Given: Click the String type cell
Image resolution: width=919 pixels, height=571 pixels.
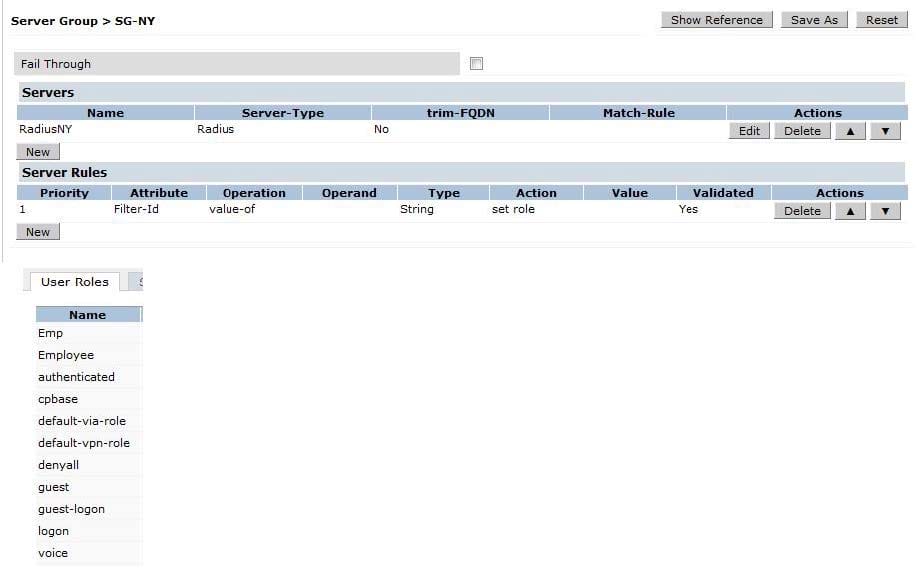Looking at the screenshot, I should (417, 209).
